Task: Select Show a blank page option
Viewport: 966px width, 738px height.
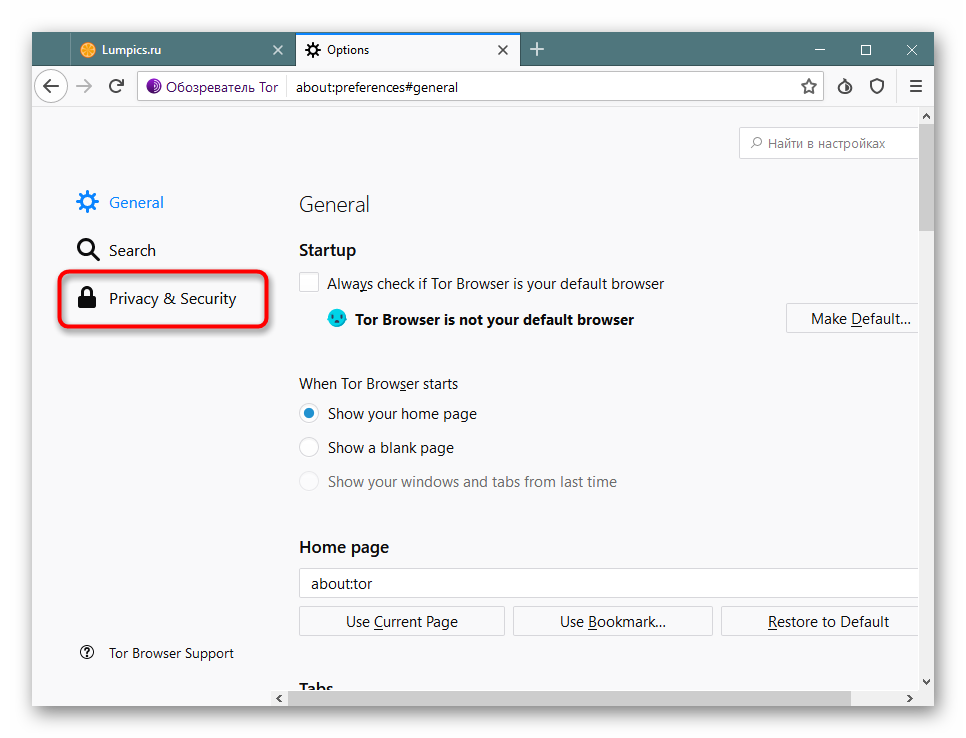Action: (310, 448)
